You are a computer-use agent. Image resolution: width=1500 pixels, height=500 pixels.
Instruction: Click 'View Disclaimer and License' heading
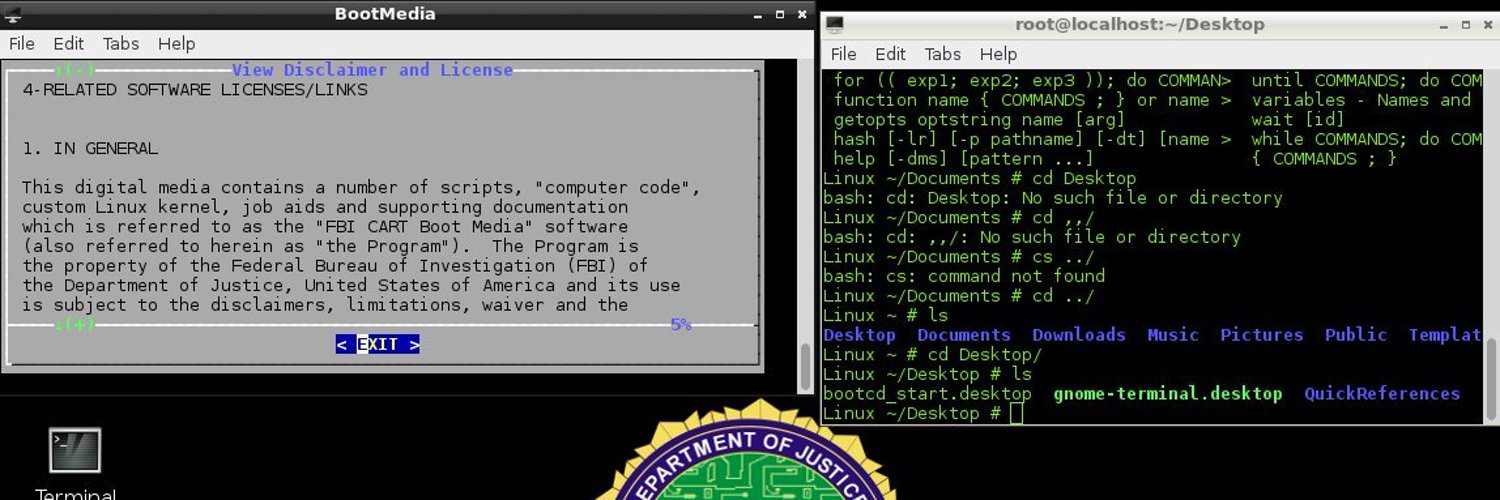pos(372,70)
